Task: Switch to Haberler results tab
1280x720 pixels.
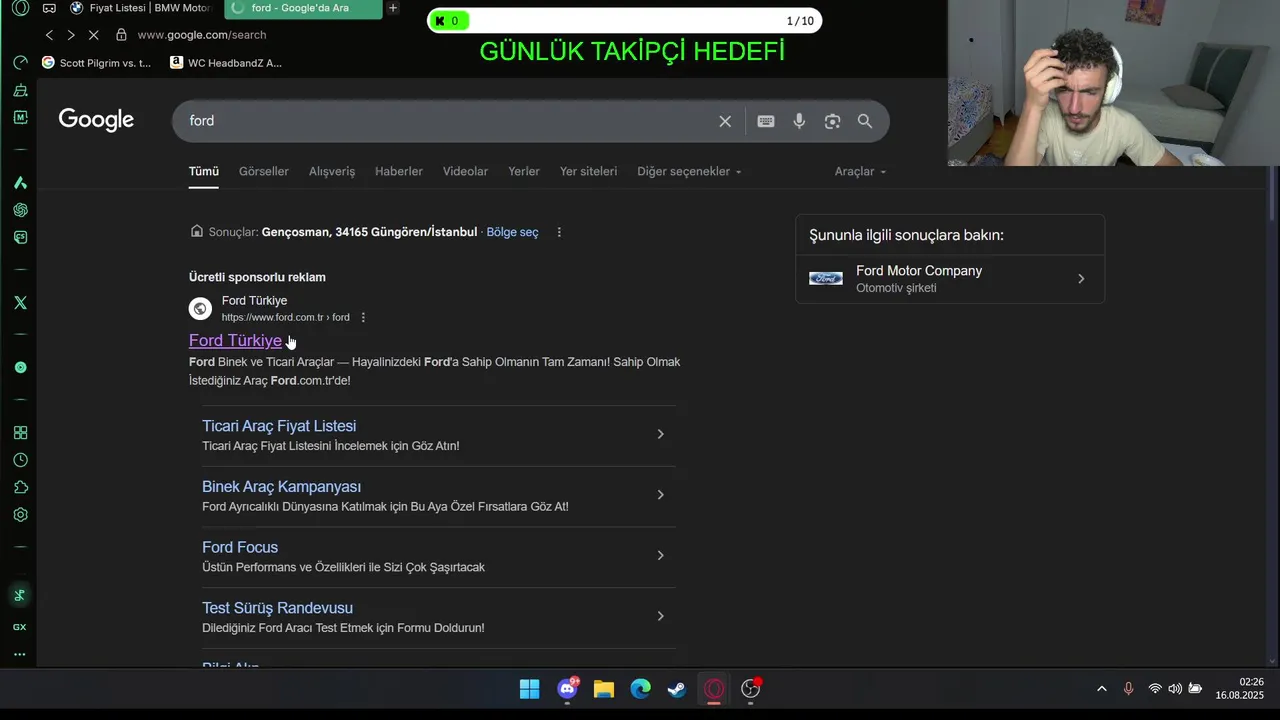Action: pyautogui.click(x=399, y=171)
